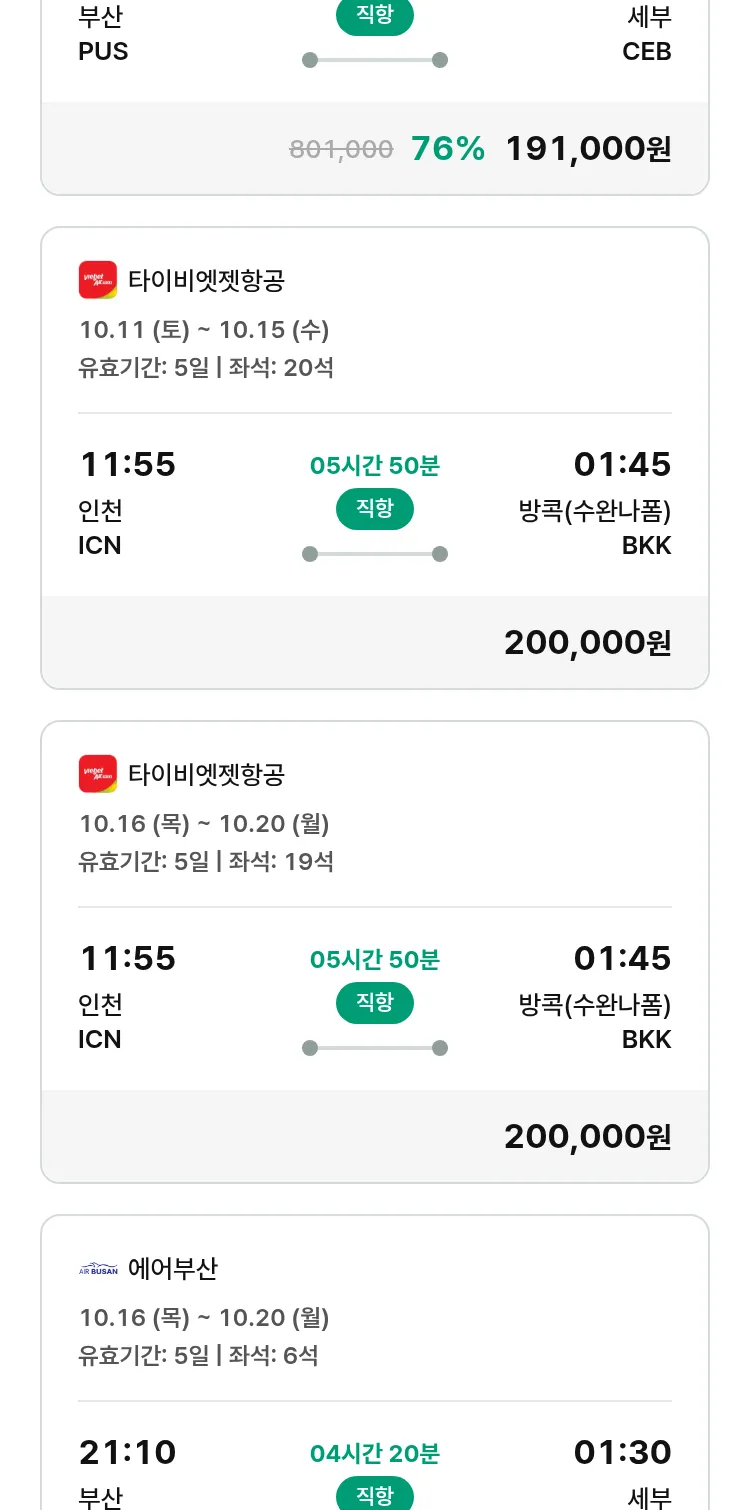Viewport: 750px width, 1510px height.
Task: Select the CEB airport code
Action: pos(647,51)
